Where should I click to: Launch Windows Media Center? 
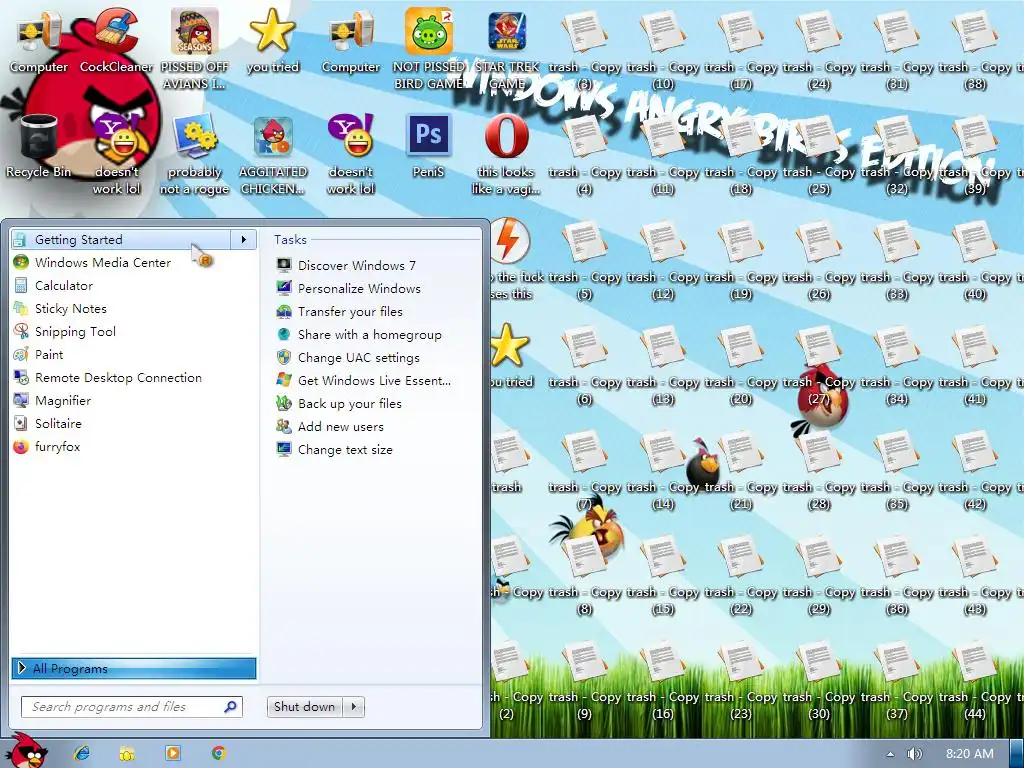[x=134, y=263]
